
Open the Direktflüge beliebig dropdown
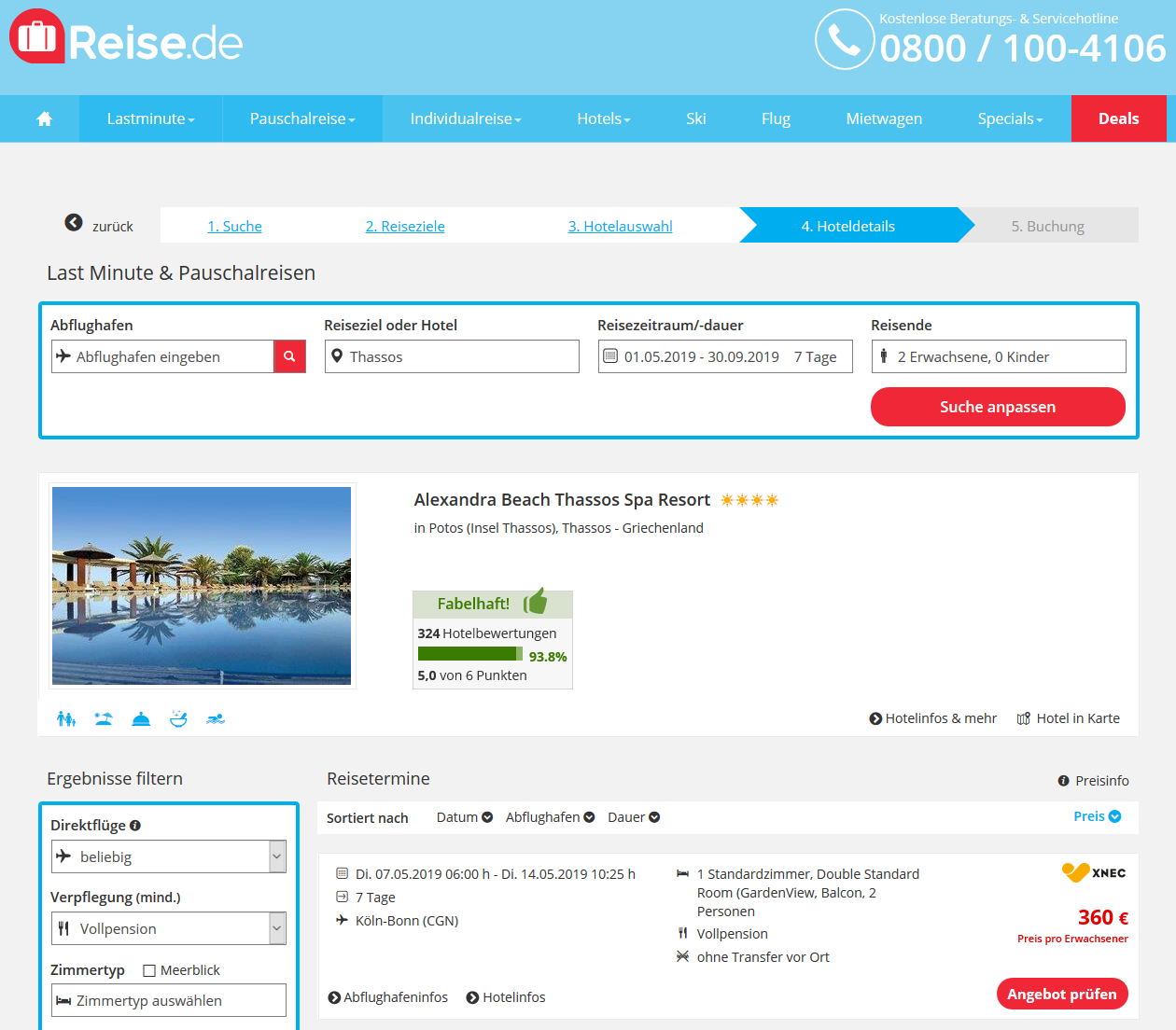169,856
